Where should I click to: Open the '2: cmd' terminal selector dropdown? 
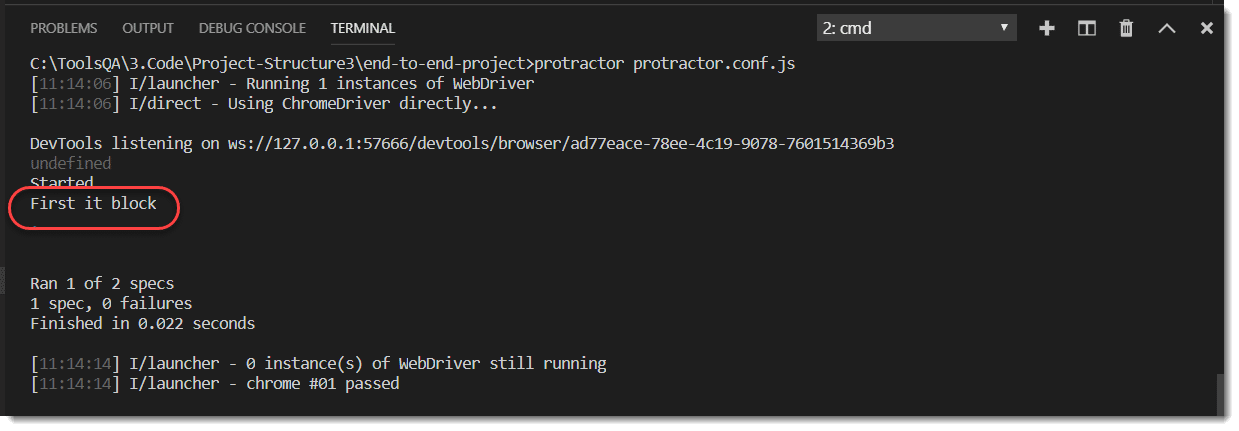tap(916, 28)
